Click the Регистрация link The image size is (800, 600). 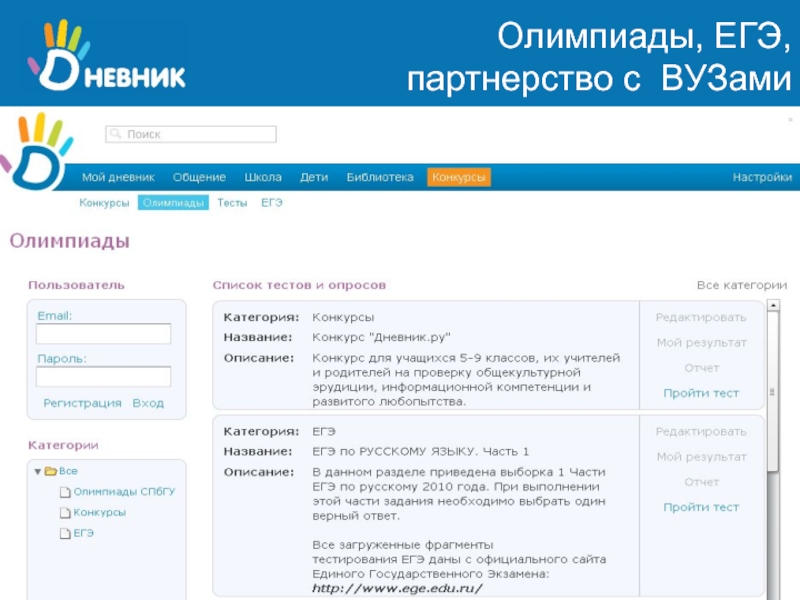pos(82,403)
